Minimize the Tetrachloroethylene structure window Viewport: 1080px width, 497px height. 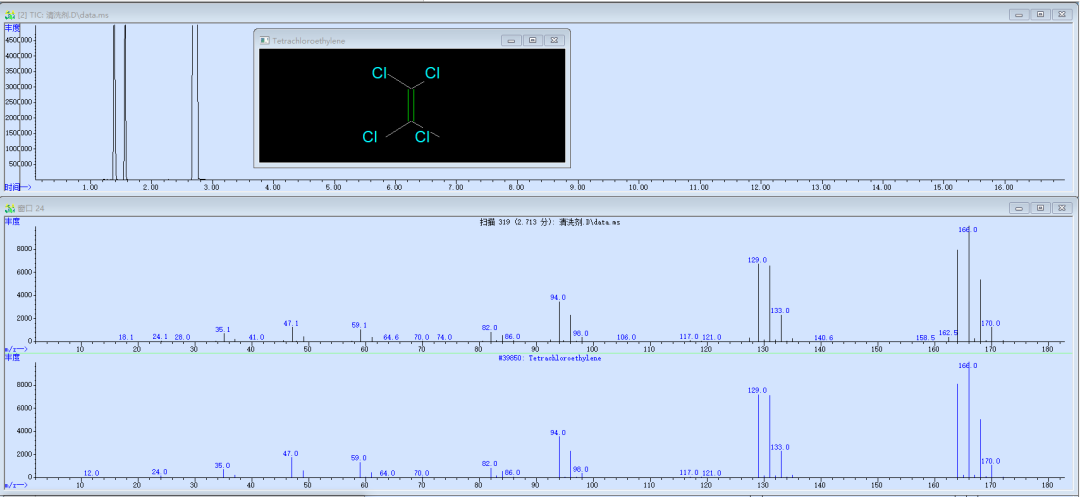pyautogui.click(x=511, y=41)
